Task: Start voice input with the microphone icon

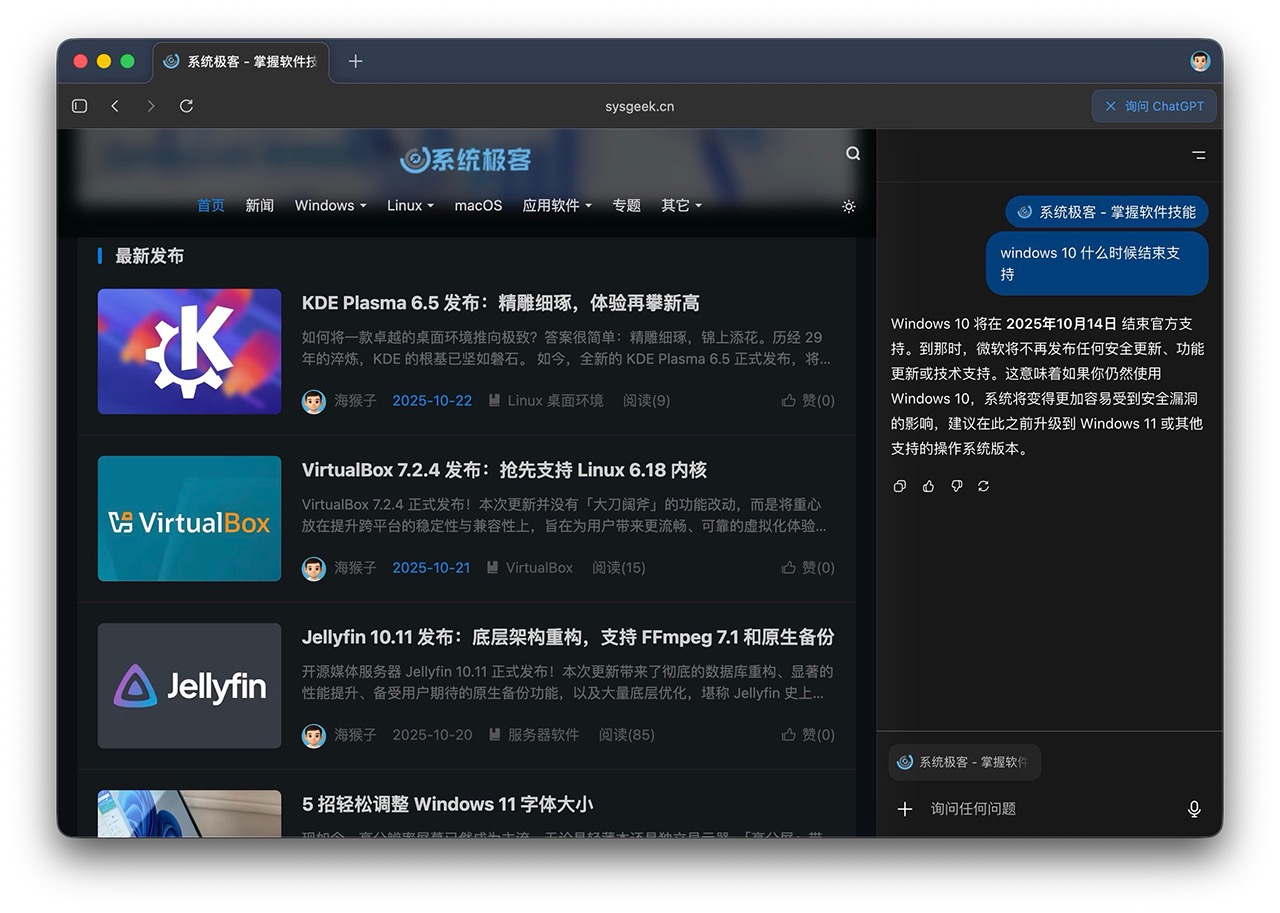Action: pos(1194,809)
